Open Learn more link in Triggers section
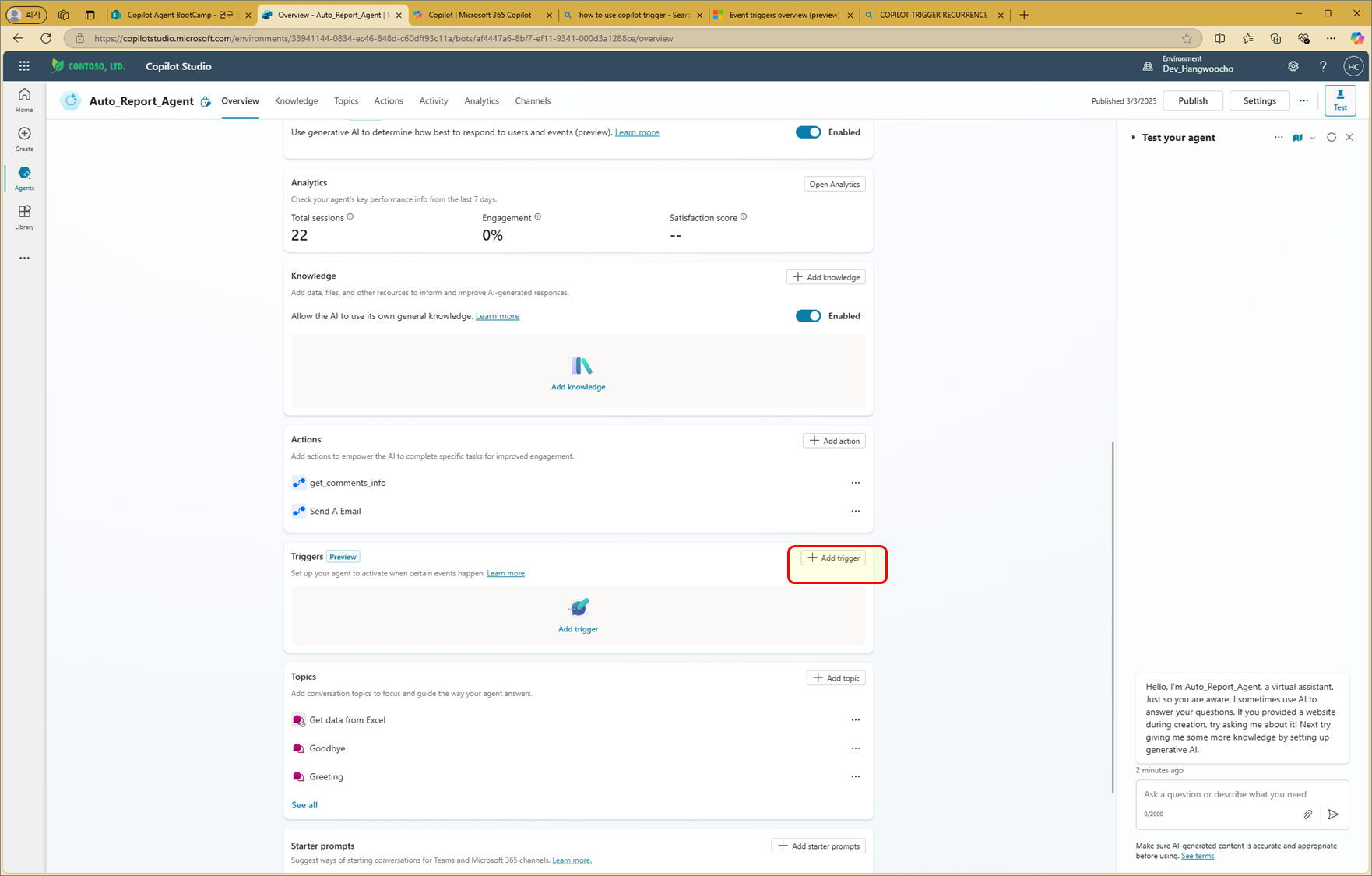 505,573
